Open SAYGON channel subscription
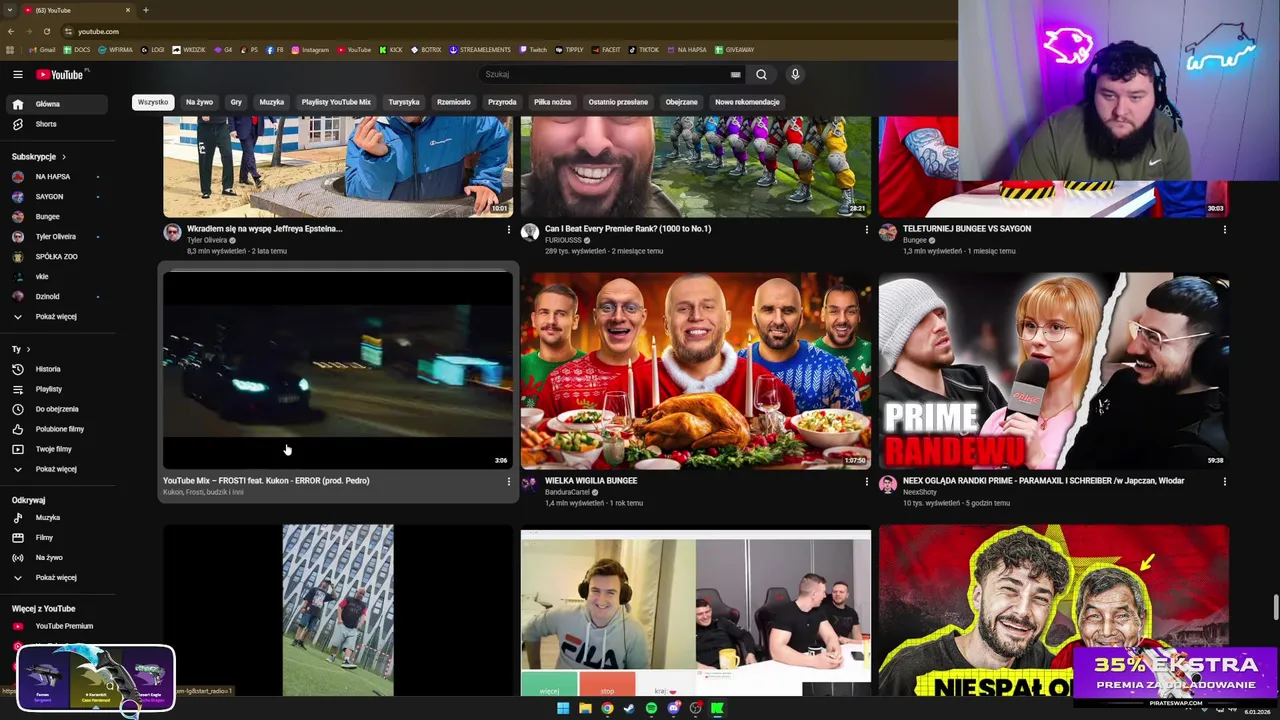Image resolution: width=1280 pixels, height=720 pixels. point(58,197)
